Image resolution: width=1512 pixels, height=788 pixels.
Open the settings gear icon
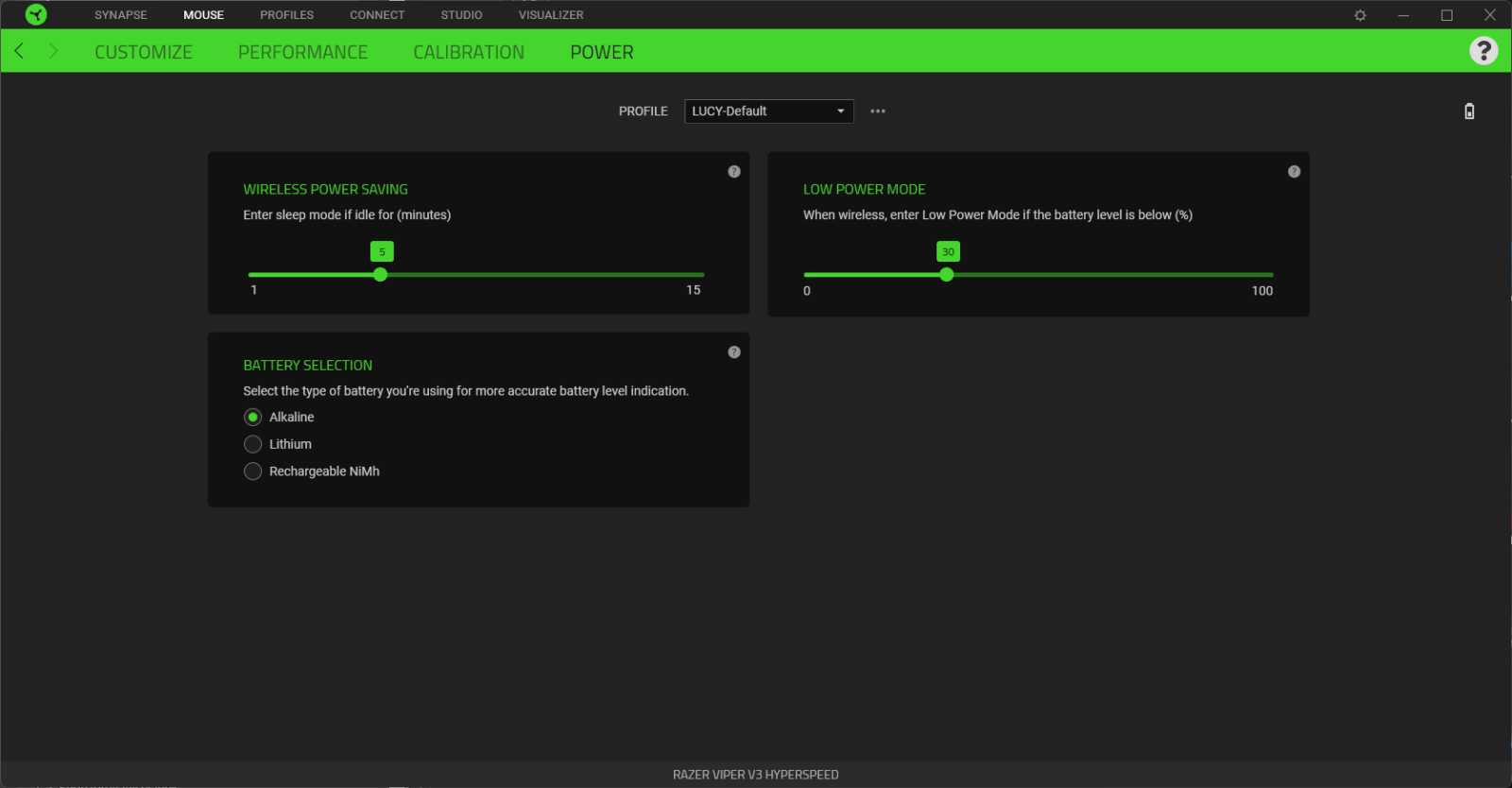pos(1360,15)
